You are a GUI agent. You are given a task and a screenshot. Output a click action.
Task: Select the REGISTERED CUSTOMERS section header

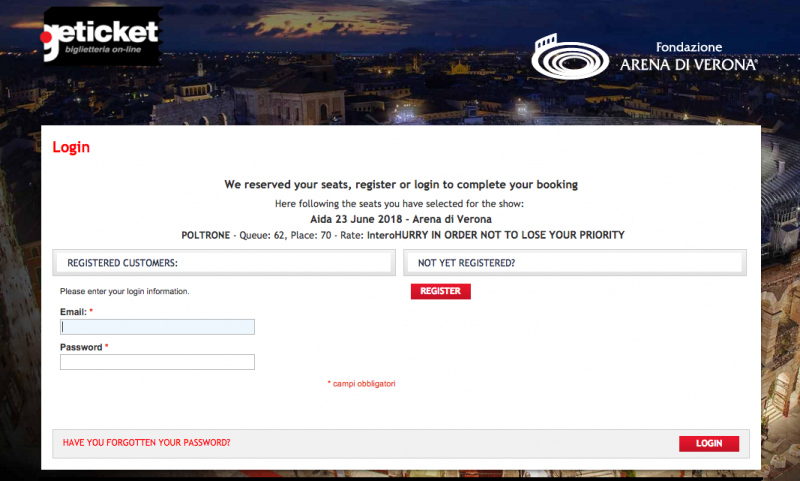tap(224, 263)
